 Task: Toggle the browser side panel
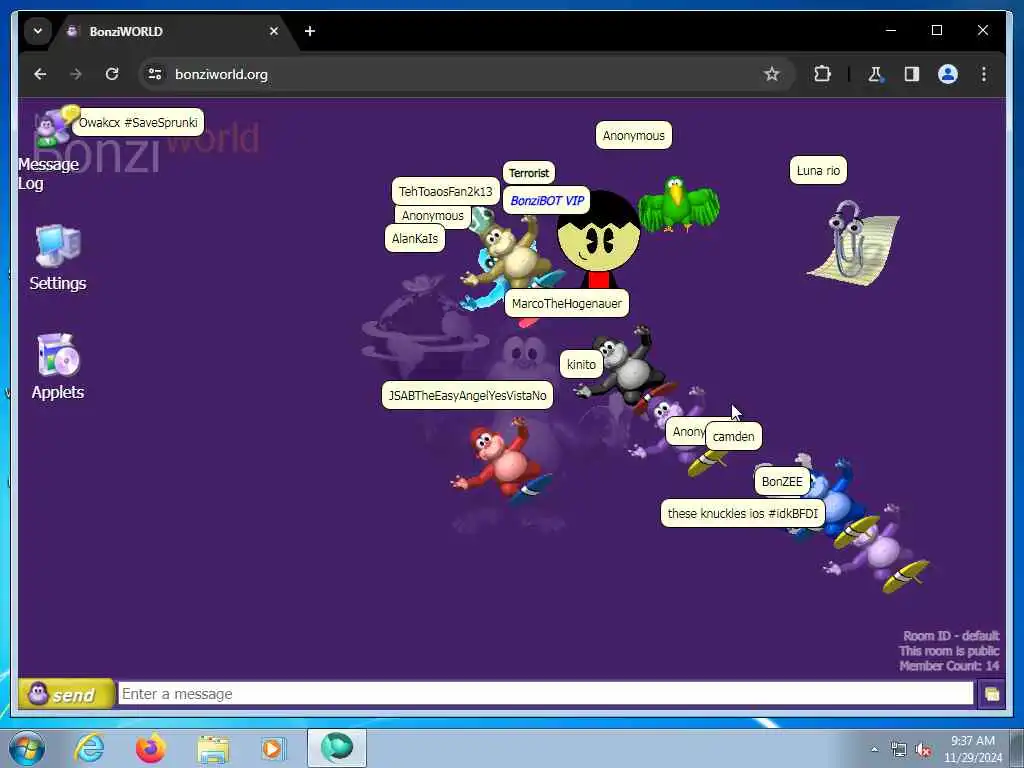click(x=912, y=74)
